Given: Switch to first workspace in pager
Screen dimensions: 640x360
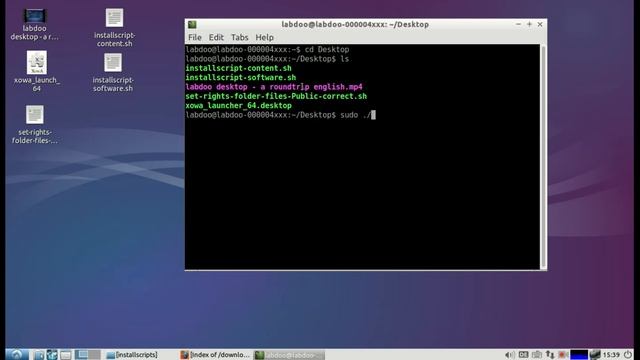Looking at the screenshot, I should pos(81,354).
